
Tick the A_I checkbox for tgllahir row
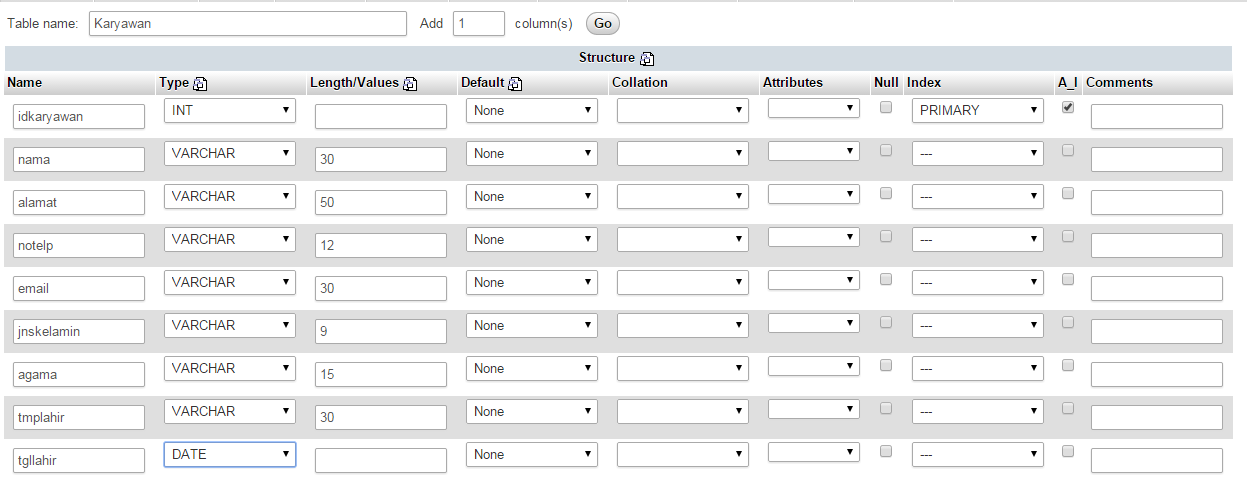click(x=1068, y=451)
